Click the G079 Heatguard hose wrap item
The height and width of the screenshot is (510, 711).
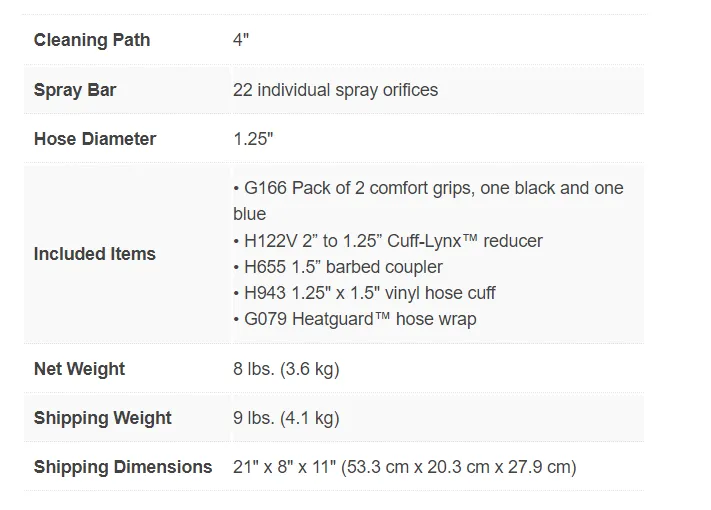[355, 319]
